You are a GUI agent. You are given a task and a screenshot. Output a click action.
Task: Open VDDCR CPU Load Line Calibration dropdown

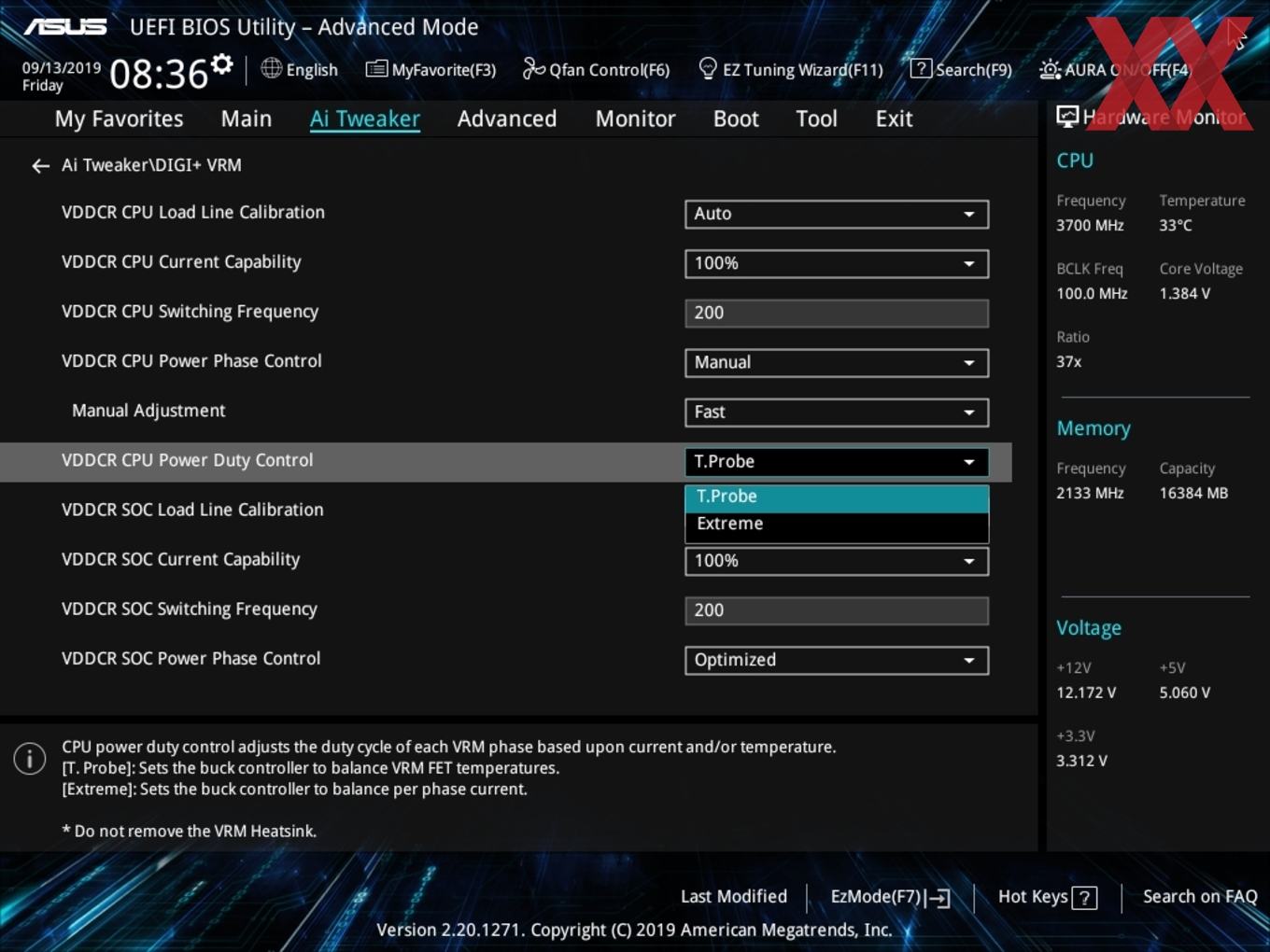coord(837,214)
